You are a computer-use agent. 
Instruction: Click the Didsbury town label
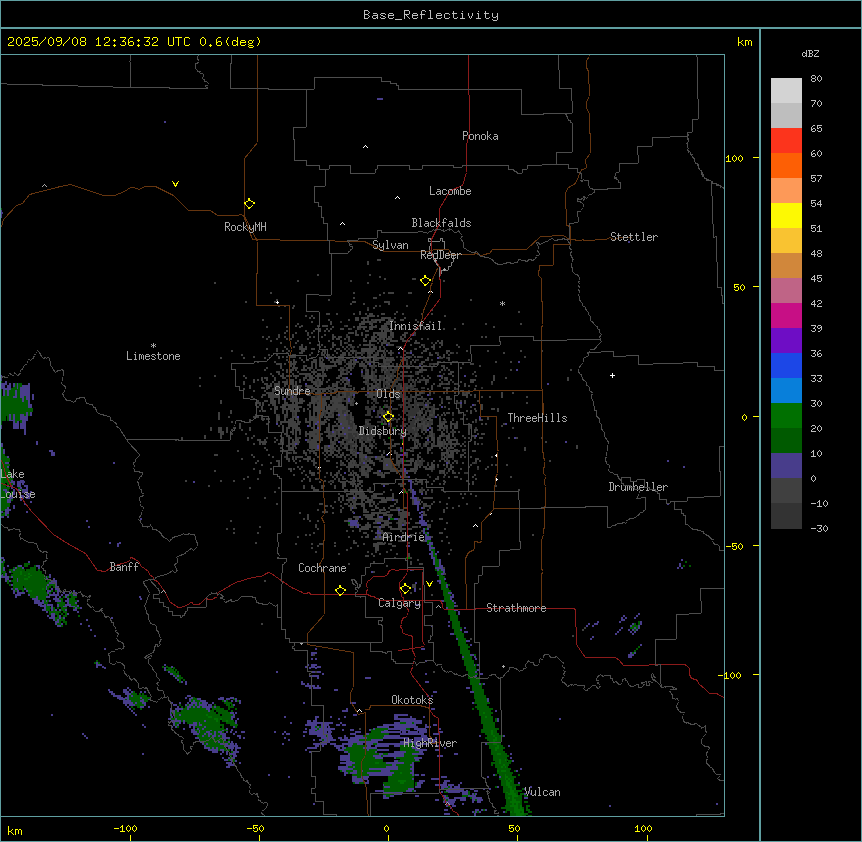coord(383,431)
